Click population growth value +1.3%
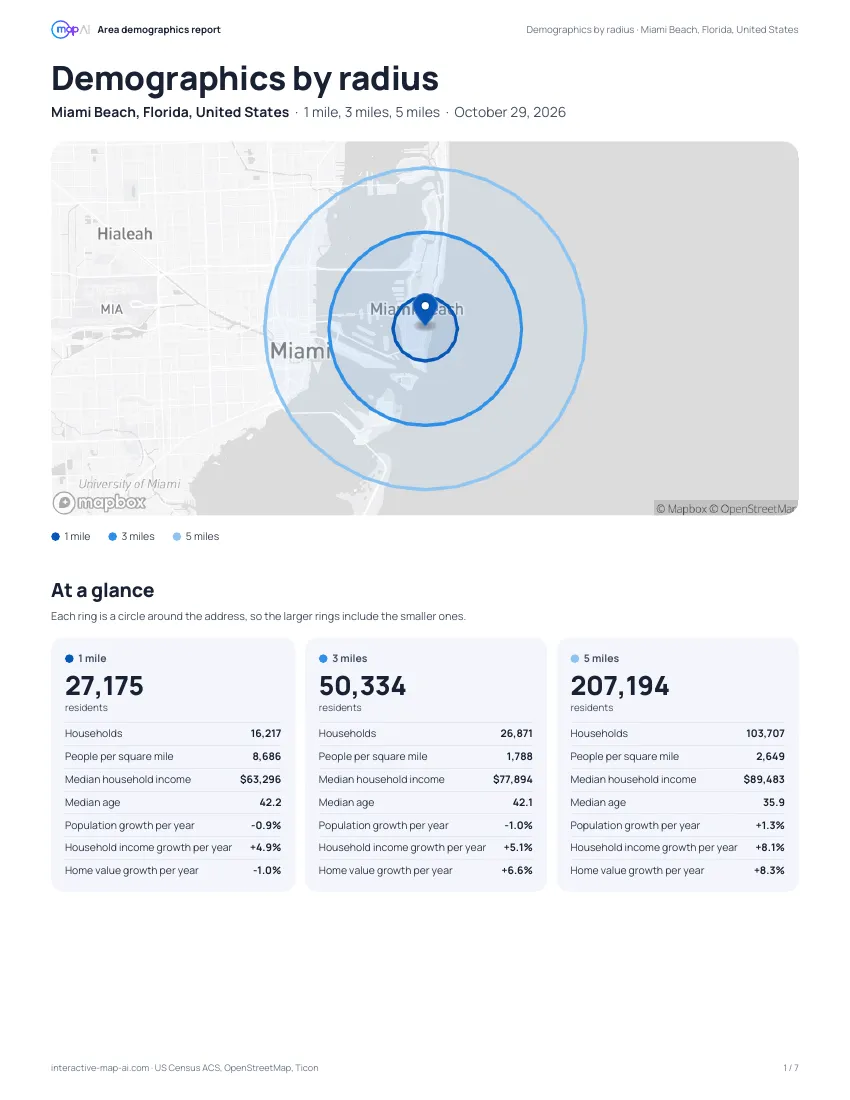Screen dimensions: 850x1100 pos(770,826)
